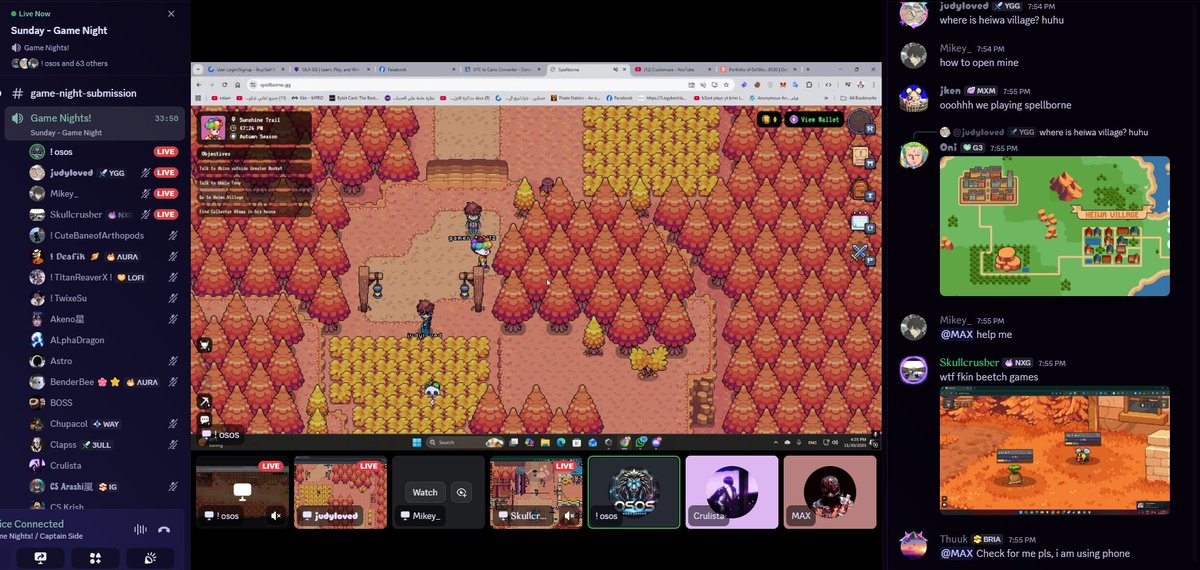Select the Game Nights! voice channel
Viewport: 1200px width, 570px height.
95,123
